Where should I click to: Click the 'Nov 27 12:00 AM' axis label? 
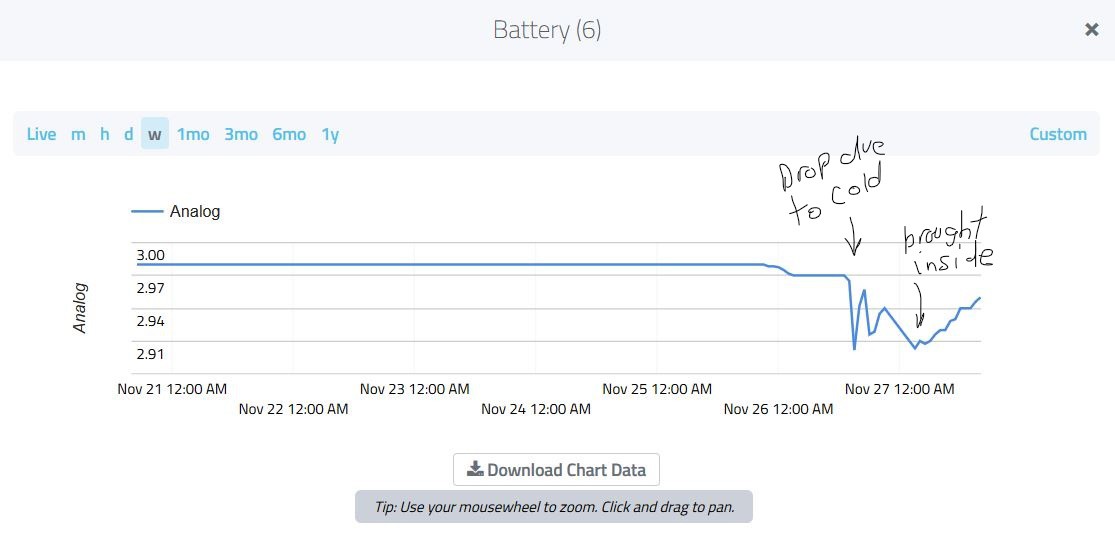pyautogui.click(x=900, y=389)
